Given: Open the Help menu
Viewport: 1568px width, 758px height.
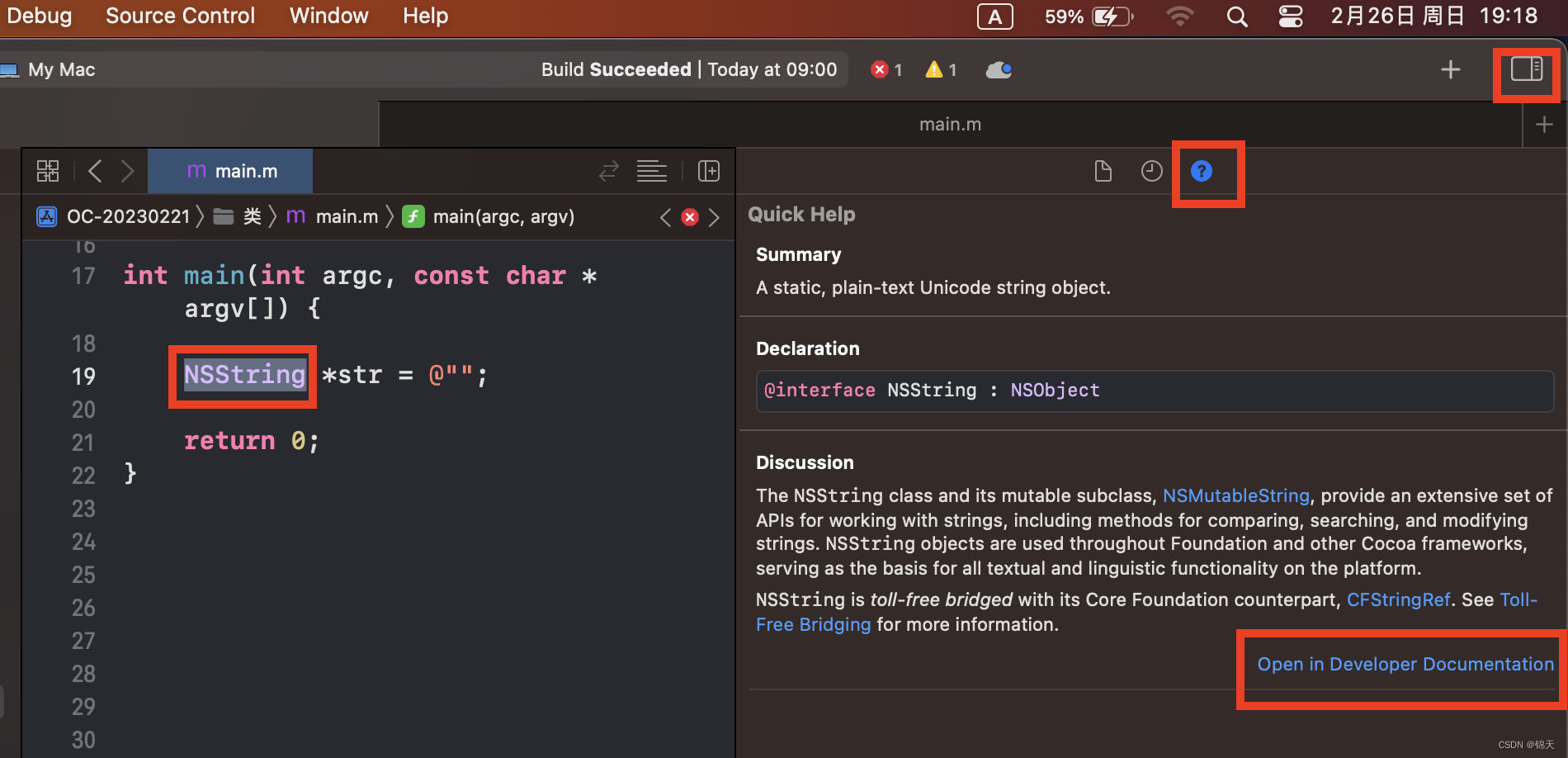Looking at the screenshot, I should pos(425,16).
